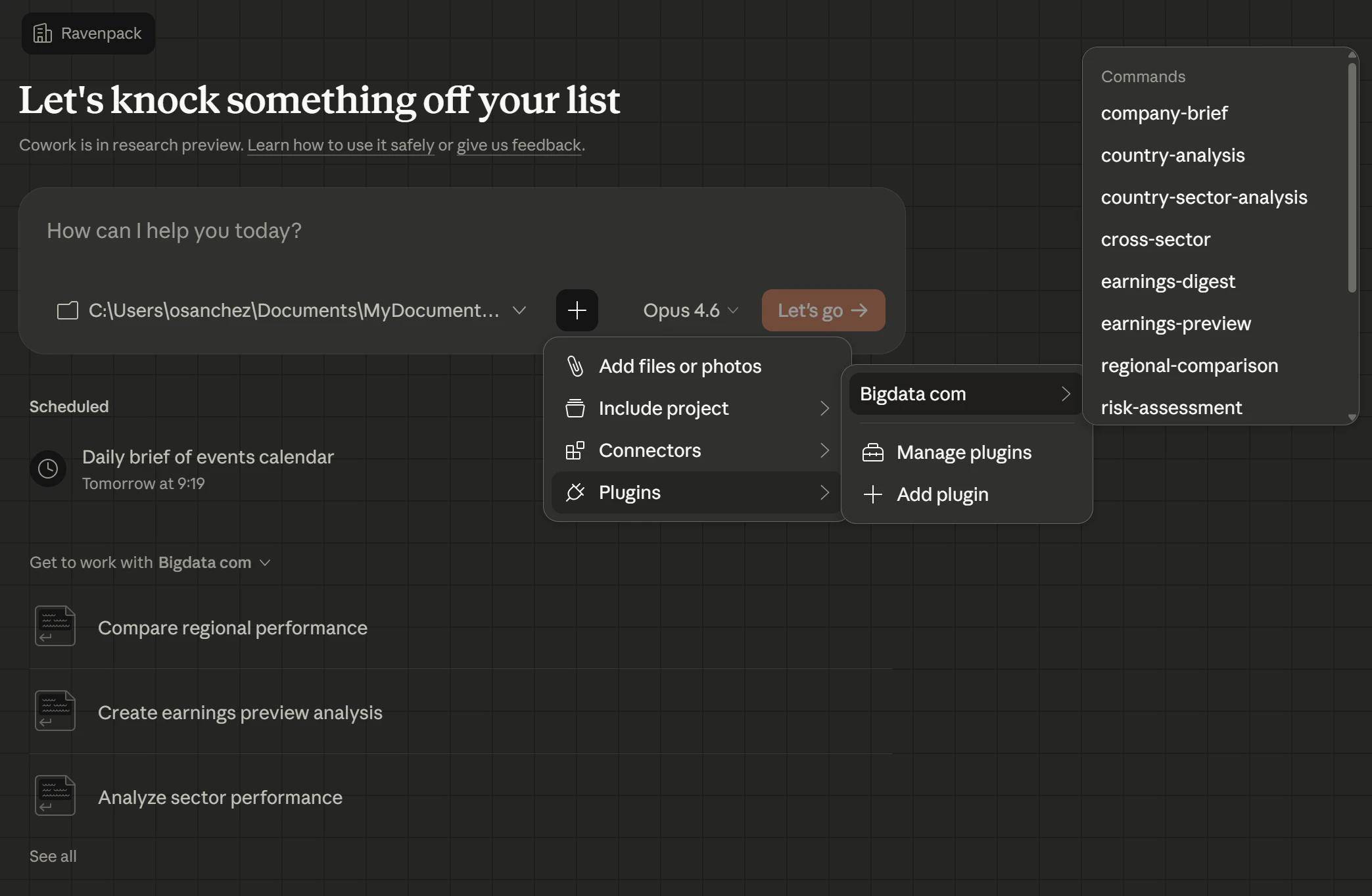Viewport: 1372px width, 896px height.
Task: Collapse the Get to work with Bigdata com section
Action: [266, 563]
